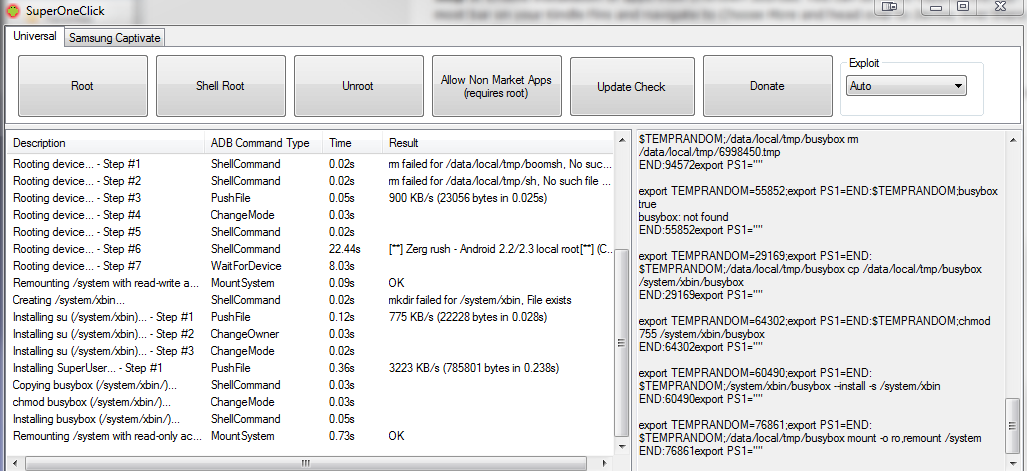This screenshot has width=1027, height=471.
Task: Open the Donate button
Action: point(767,86)
